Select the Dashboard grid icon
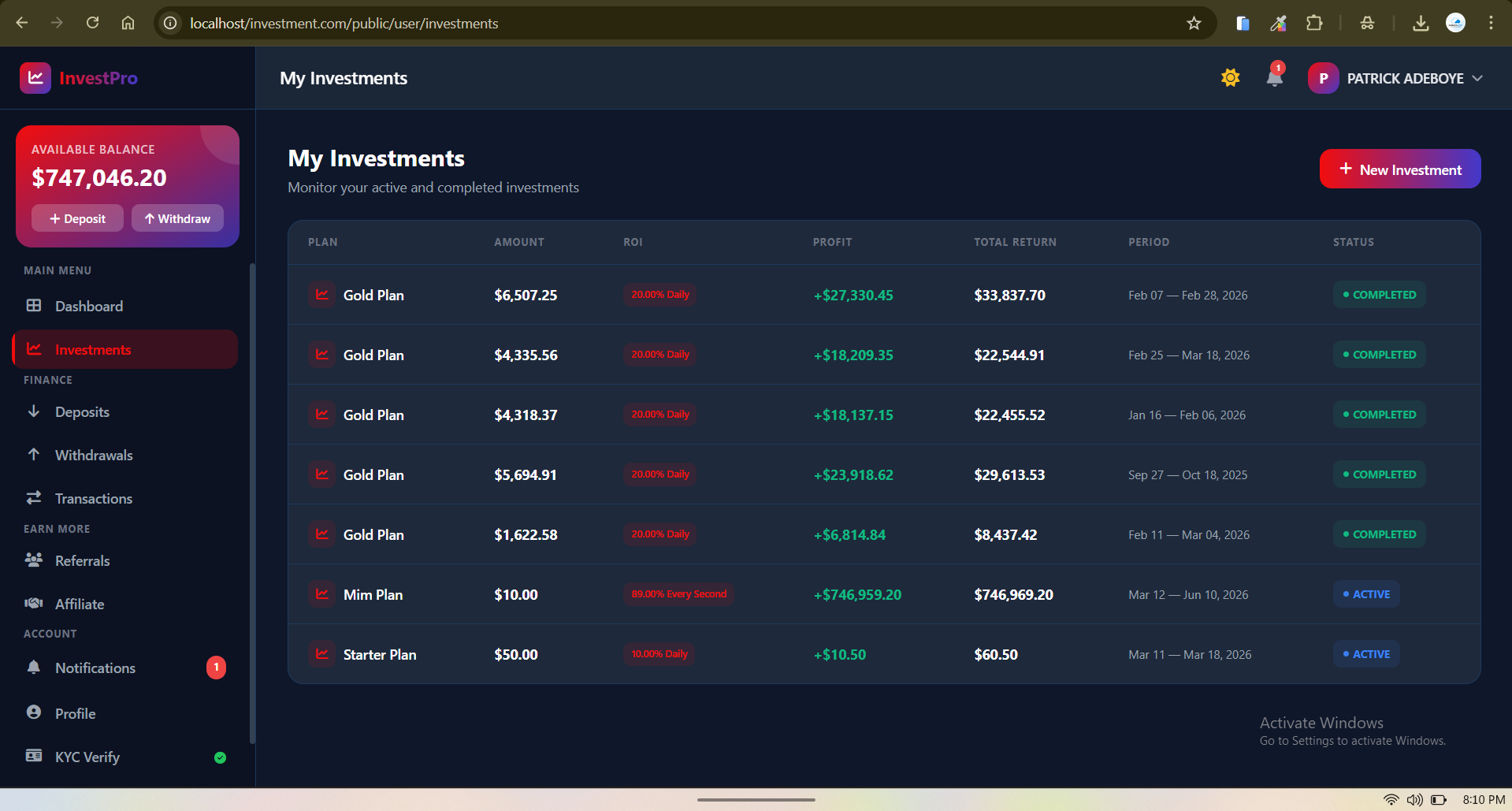Image resolution: width=1512 pixels, height=811 pixels. pyautogui.click(x=33, y=306)
